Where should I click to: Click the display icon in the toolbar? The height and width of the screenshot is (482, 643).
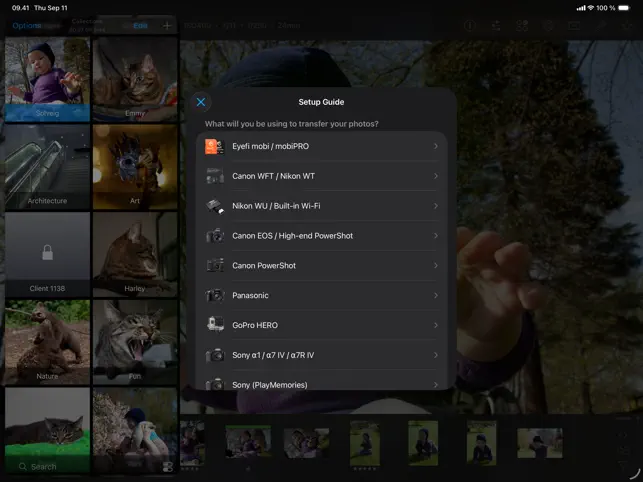[574, 25]
